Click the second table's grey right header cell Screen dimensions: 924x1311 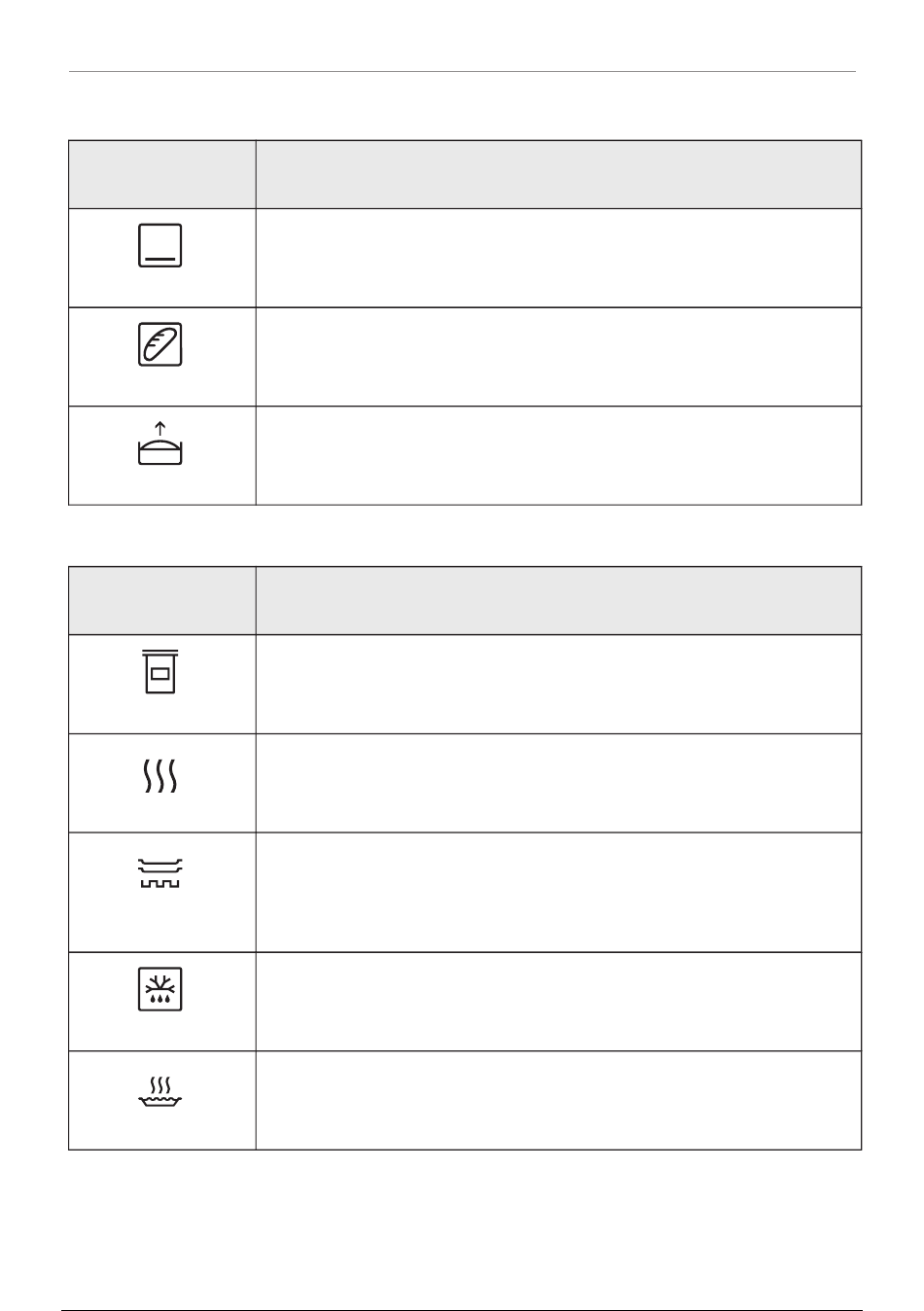(558, 601)
